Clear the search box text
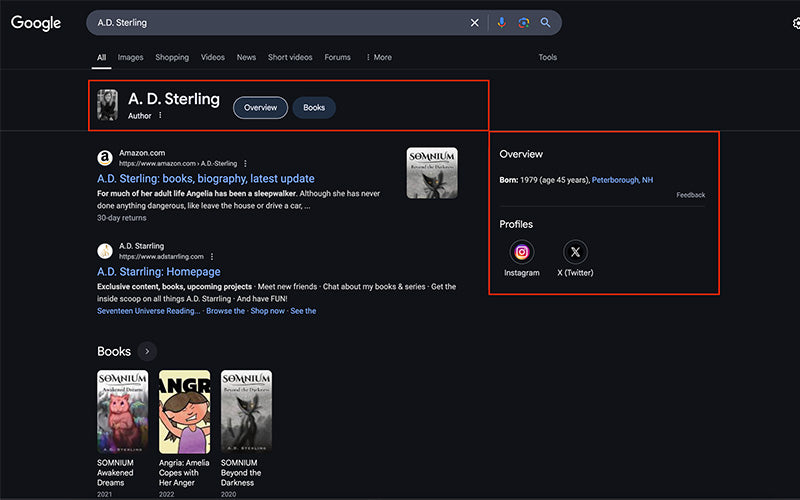This screenshot has height=500, width=800. 474,22
